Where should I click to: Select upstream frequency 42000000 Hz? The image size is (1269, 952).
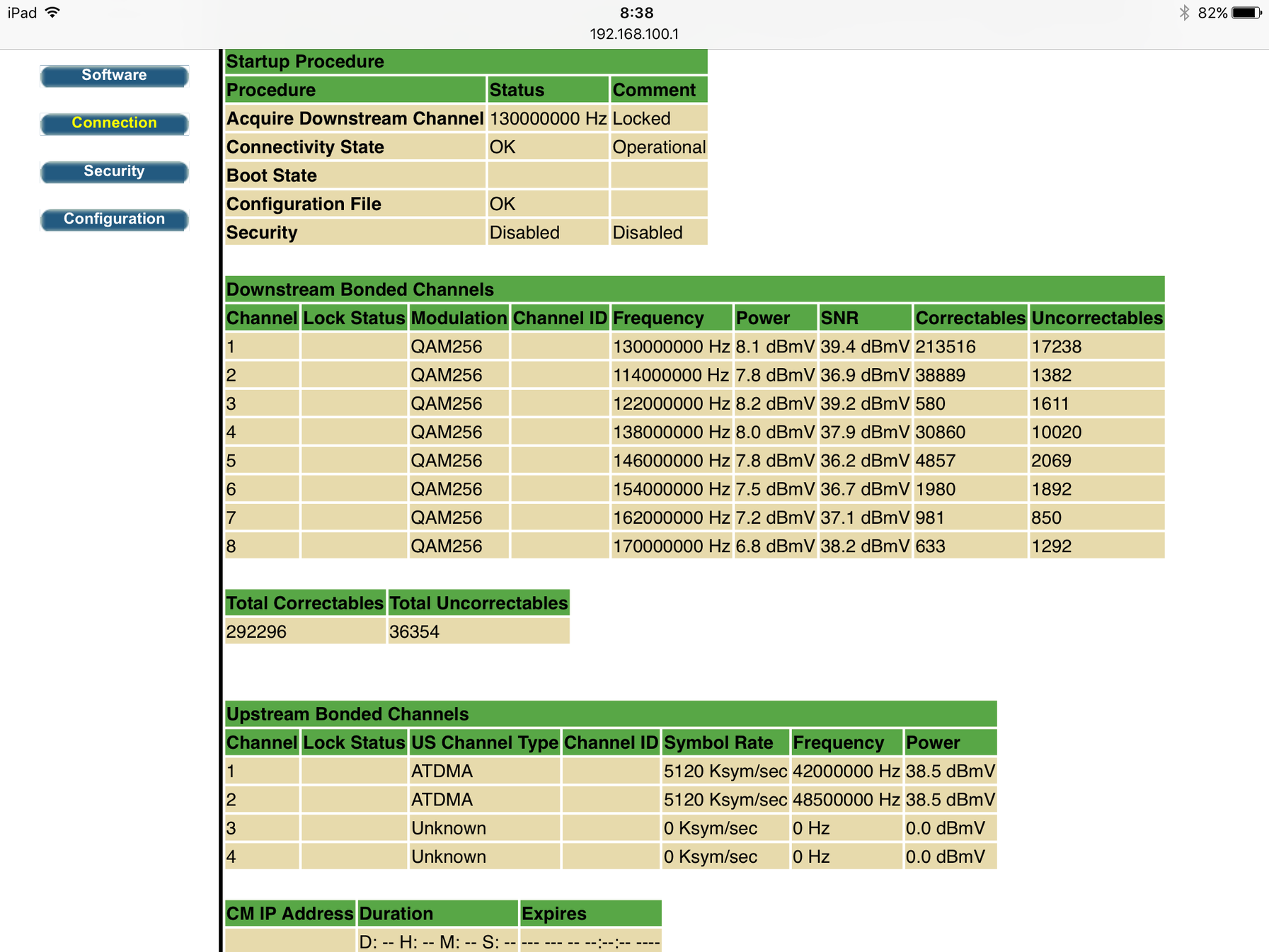846,772
